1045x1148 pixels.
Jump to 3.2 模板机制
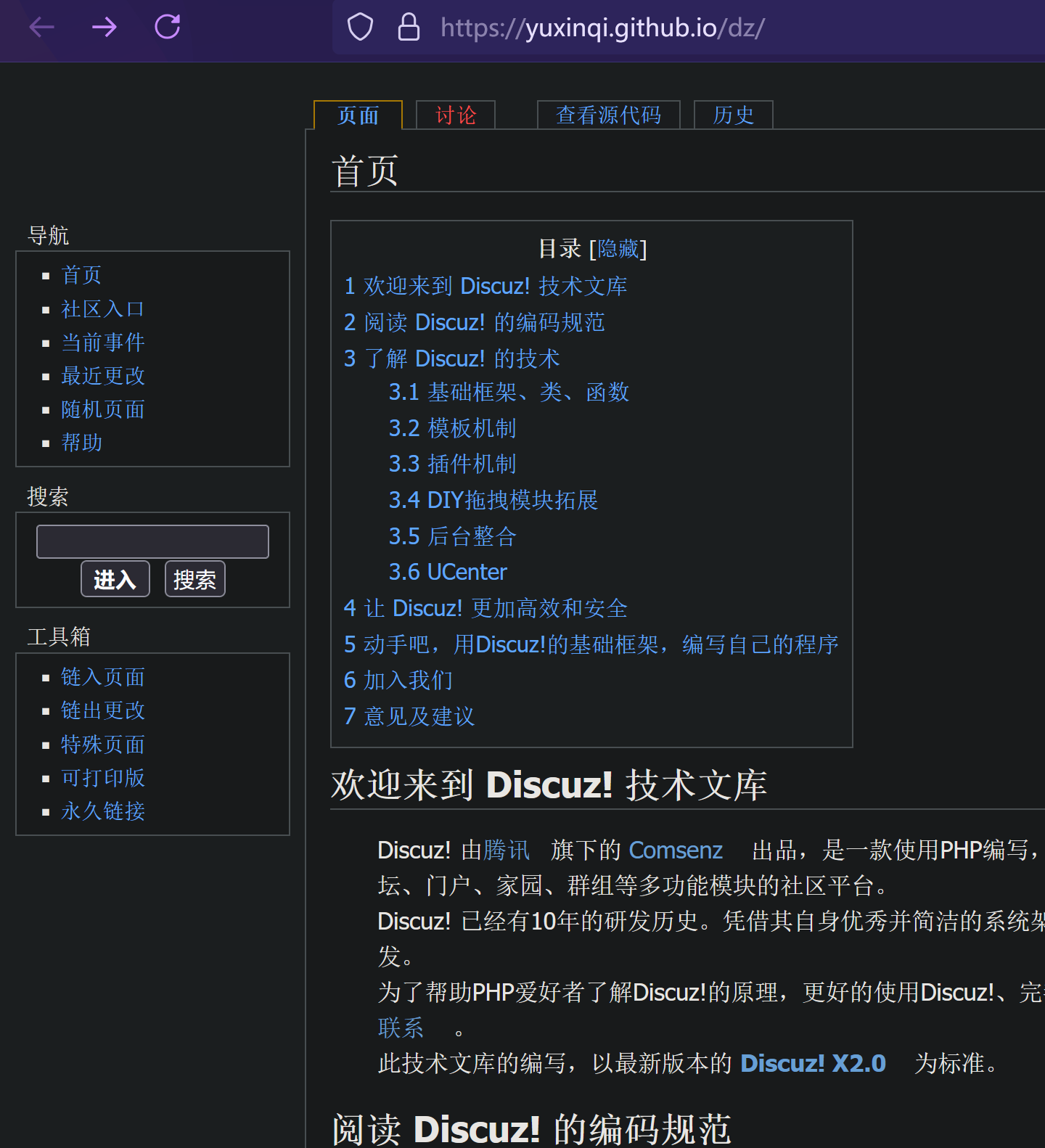(x=452, y=428)
